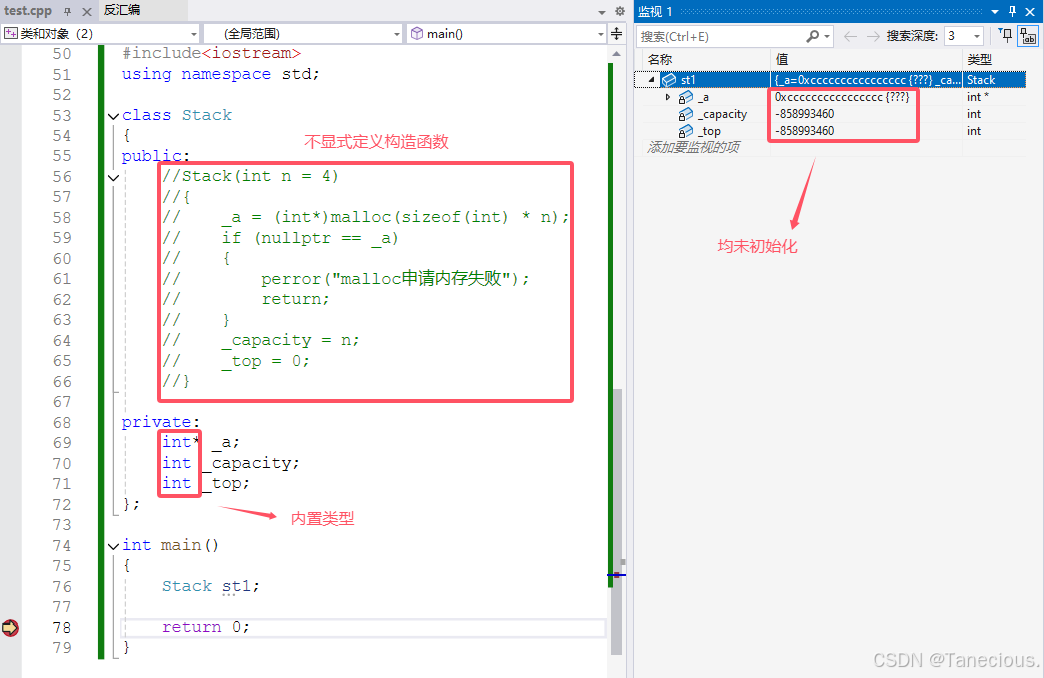Select the _top watch row name
Image resolution: width=1044 pixels, height=678 pixels.
pyautogui.click(x=710, y=131)
